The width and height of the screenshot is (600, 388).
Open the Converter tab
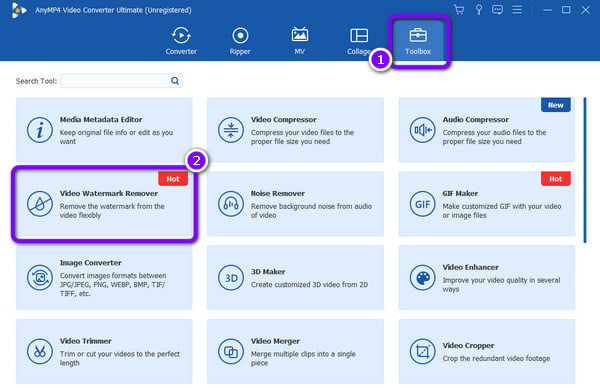coord(181,41)
